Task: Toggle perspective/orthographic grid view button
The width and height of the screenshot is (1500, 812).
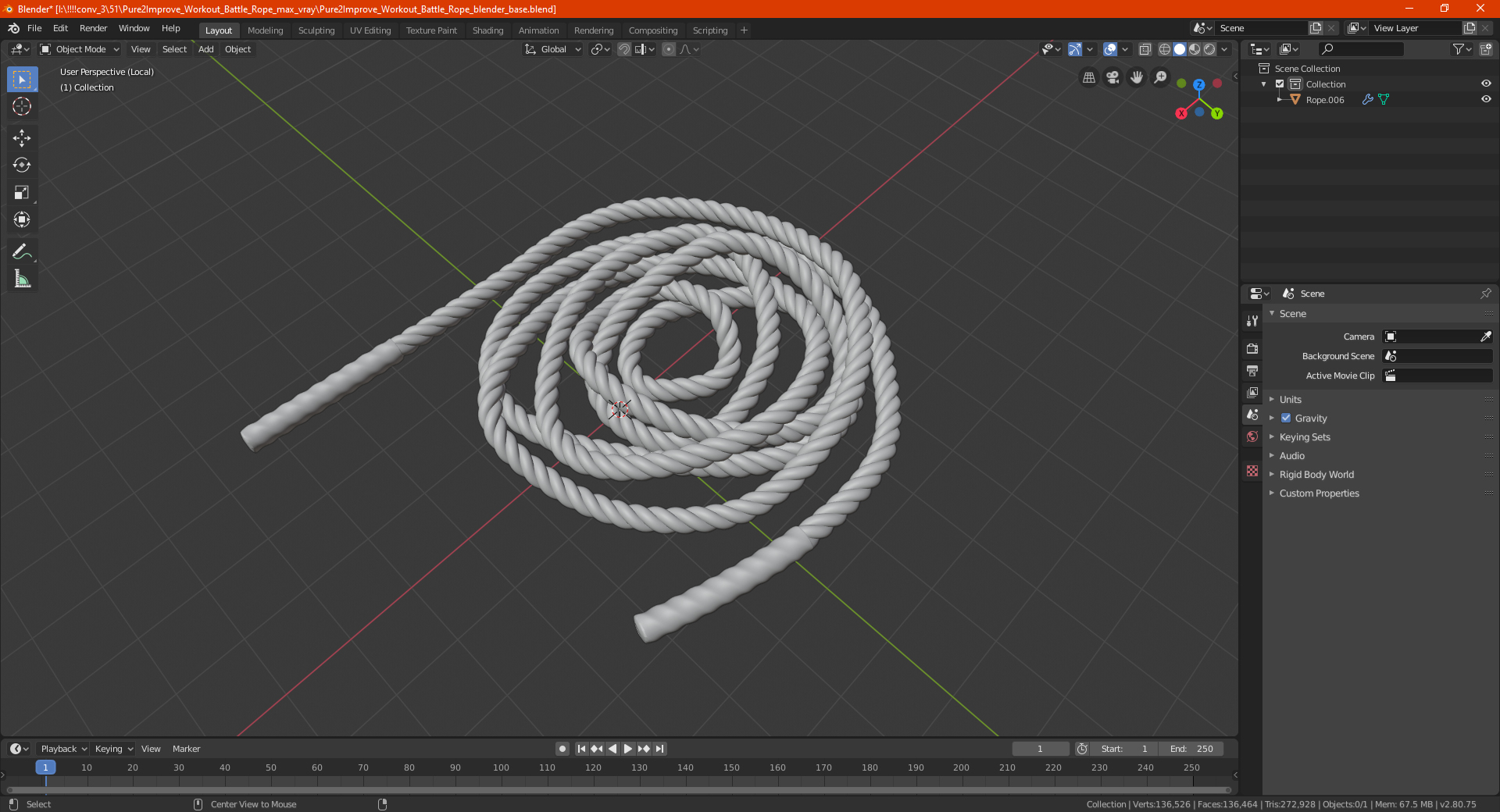Action: tap(1089, 77)
